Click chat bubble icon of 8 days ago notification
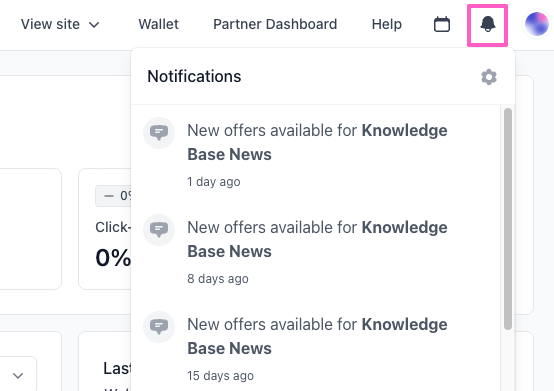 click(x=159, y=230)
